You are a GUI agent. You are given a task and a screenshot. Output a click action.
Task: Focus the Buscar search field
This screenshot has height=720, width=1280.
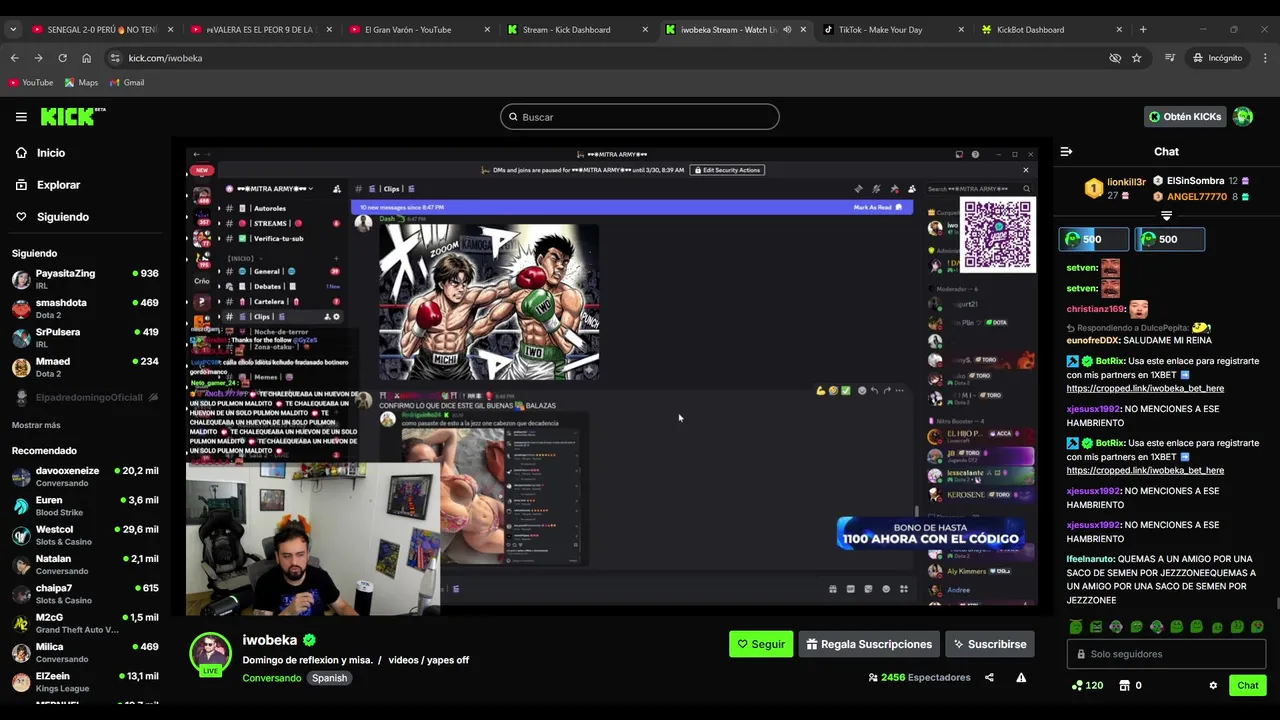pos(640,117)
